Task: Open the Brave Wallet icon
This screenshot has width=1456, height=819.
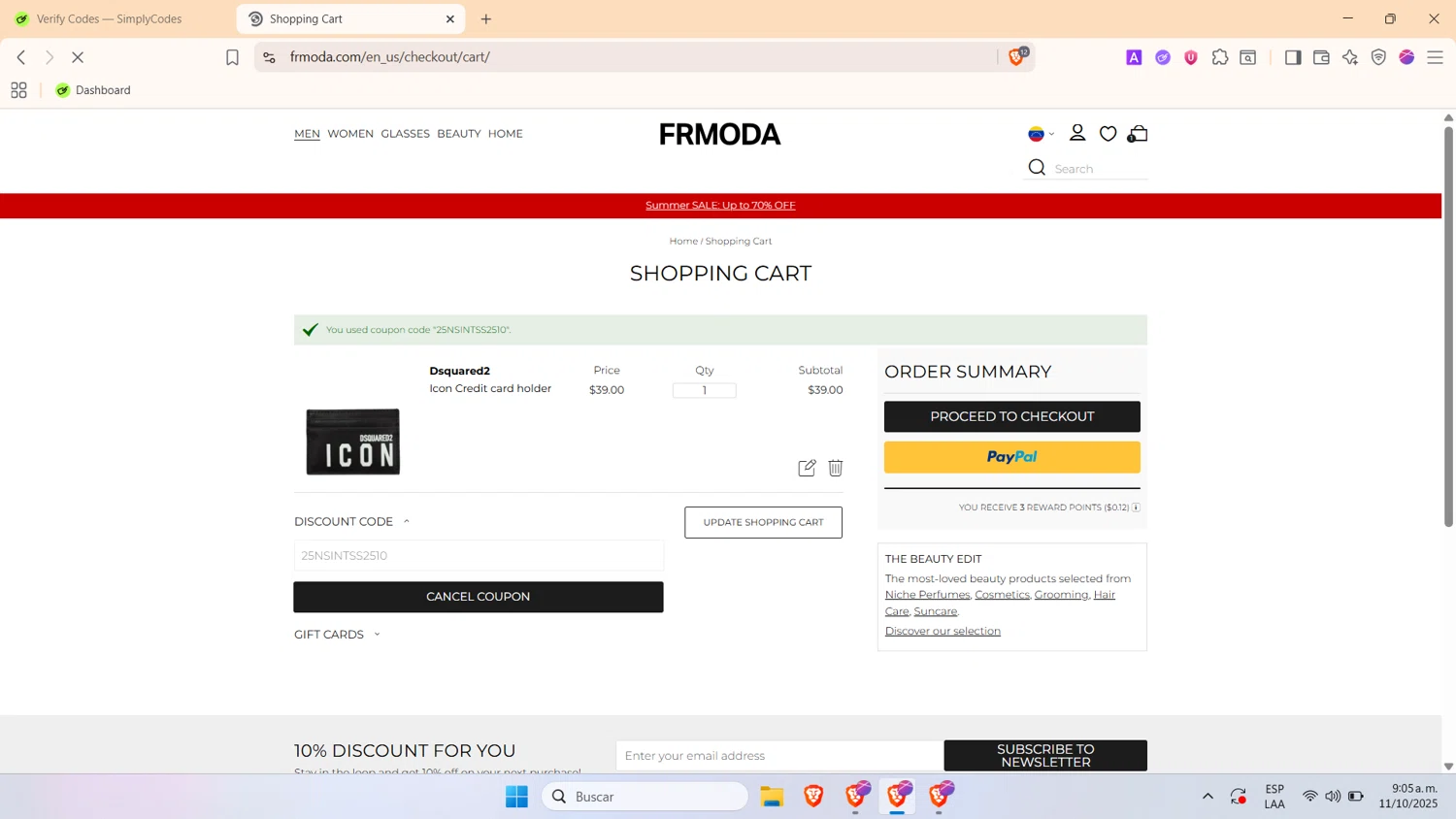Action: coord(1321,57)
